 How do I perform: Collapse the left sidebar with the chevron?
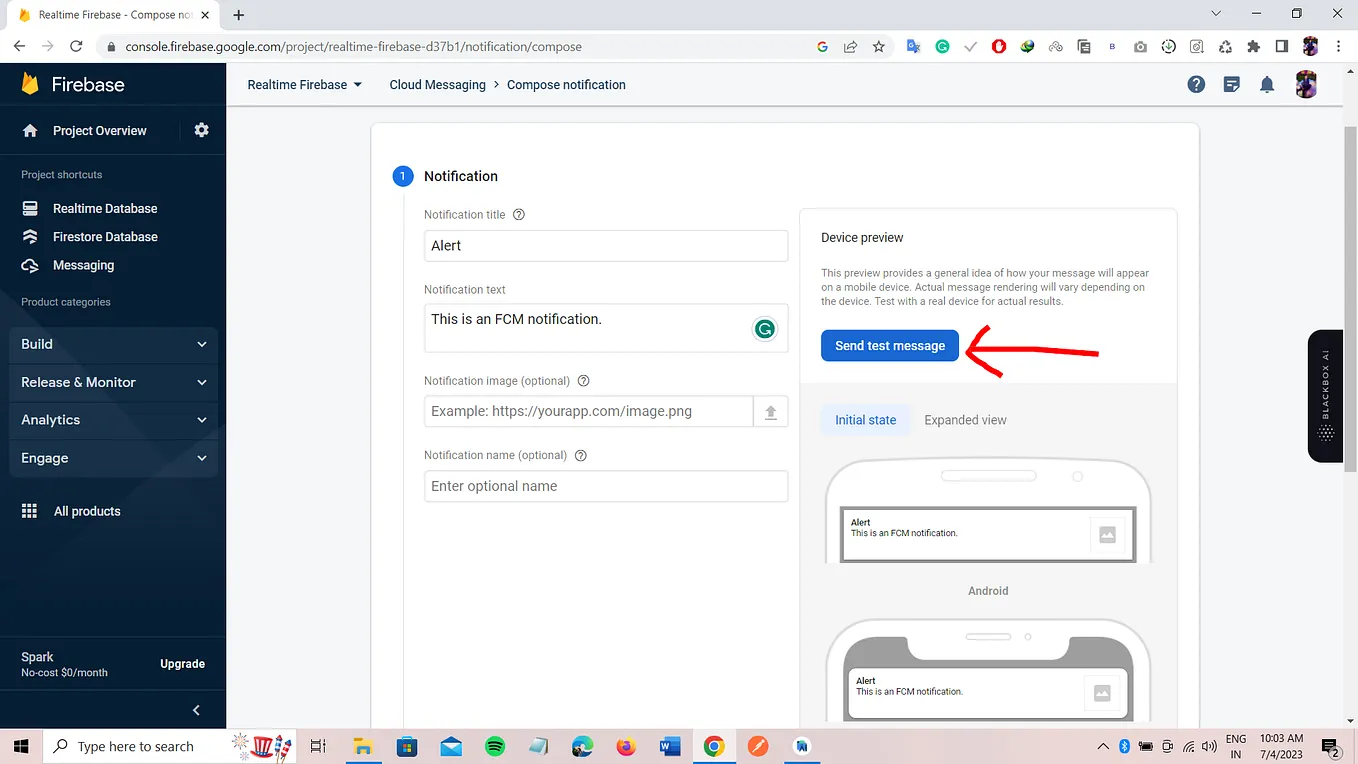196,710
